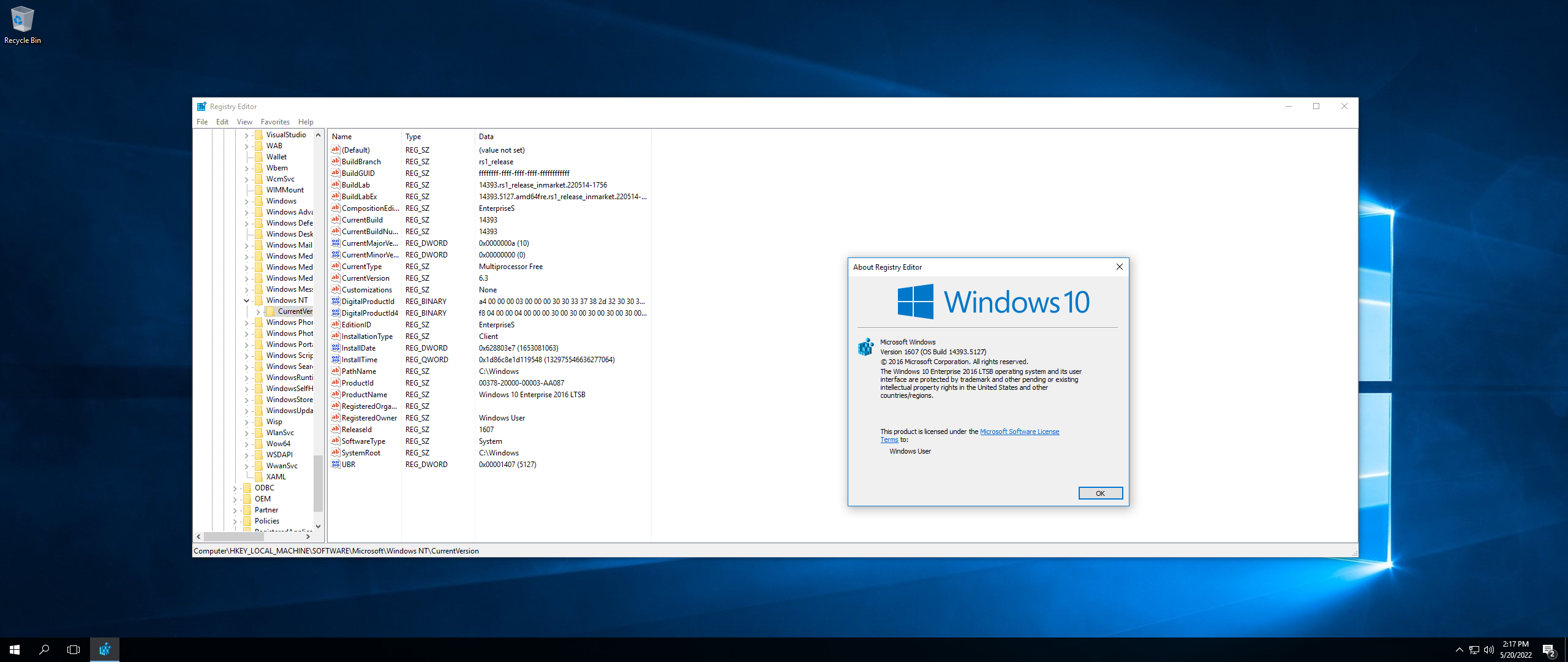
Task: Click the BuildBranch string value icon
Action: tap(336, 161)
